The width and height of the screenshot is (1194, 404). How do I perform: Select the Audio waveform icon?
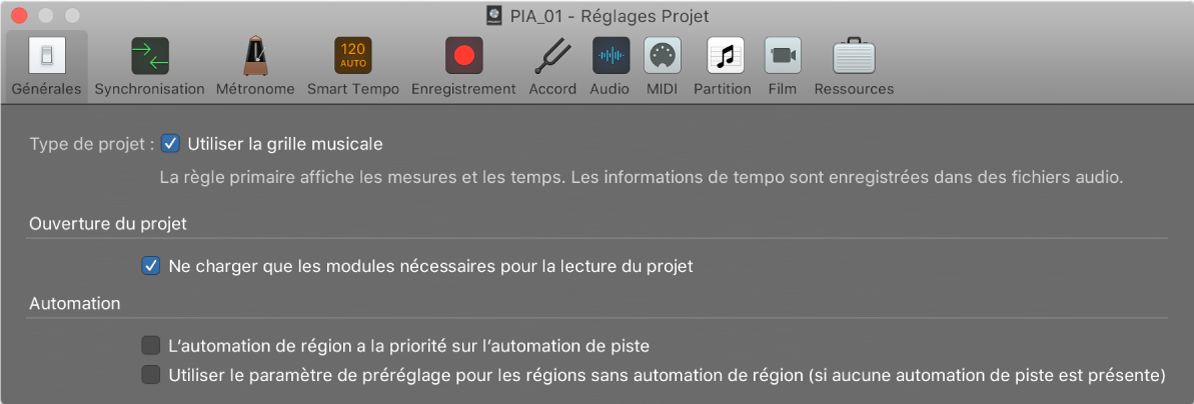pos(610,56)
